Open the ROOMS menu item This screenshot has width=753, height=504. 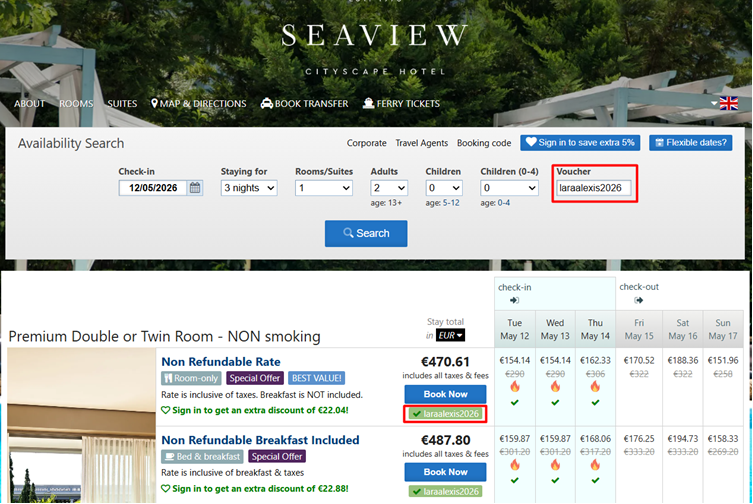point(76,104)
